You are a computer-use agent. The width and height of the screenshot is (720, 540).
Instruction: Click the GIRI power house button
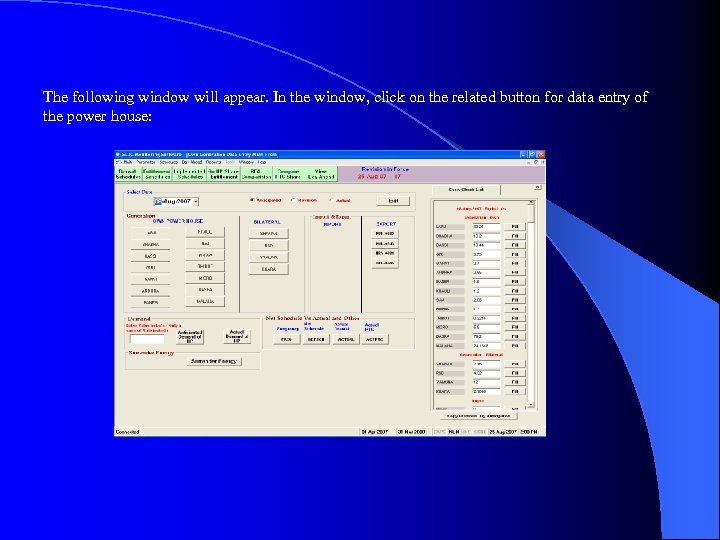coord(150,268)
